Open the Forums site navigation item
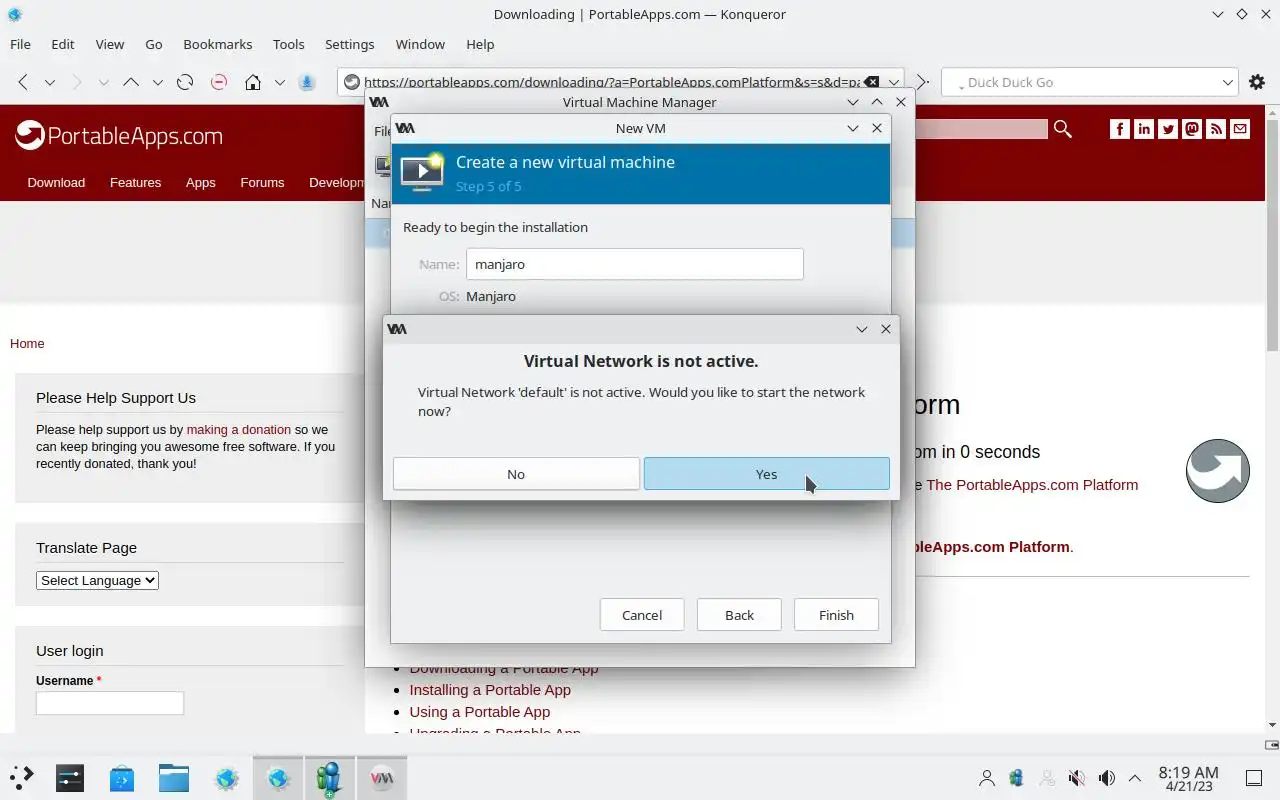Viewport: 1280px width, 800px height. tap(262, 182)
